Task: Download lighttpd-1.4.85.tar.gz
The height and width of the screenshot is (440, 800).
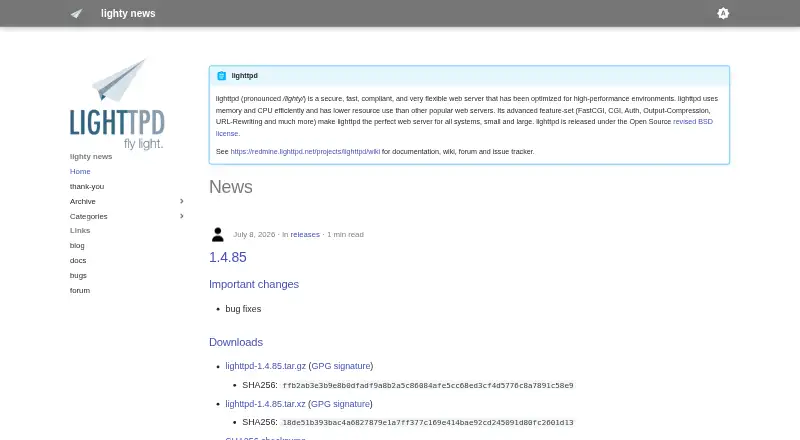Action: tap(266, 366)
